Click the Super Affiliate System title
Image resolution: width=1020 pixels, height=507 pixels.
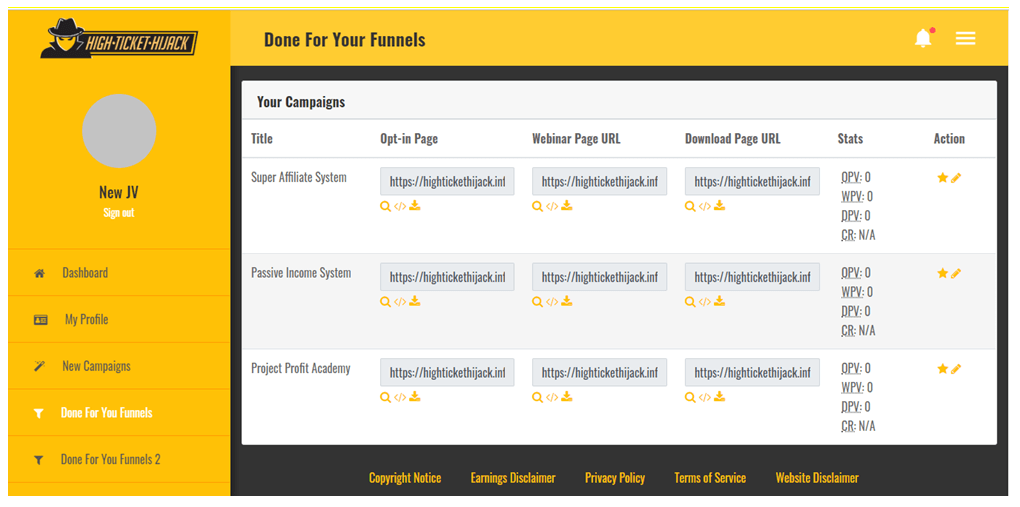(x=299, y=177)
